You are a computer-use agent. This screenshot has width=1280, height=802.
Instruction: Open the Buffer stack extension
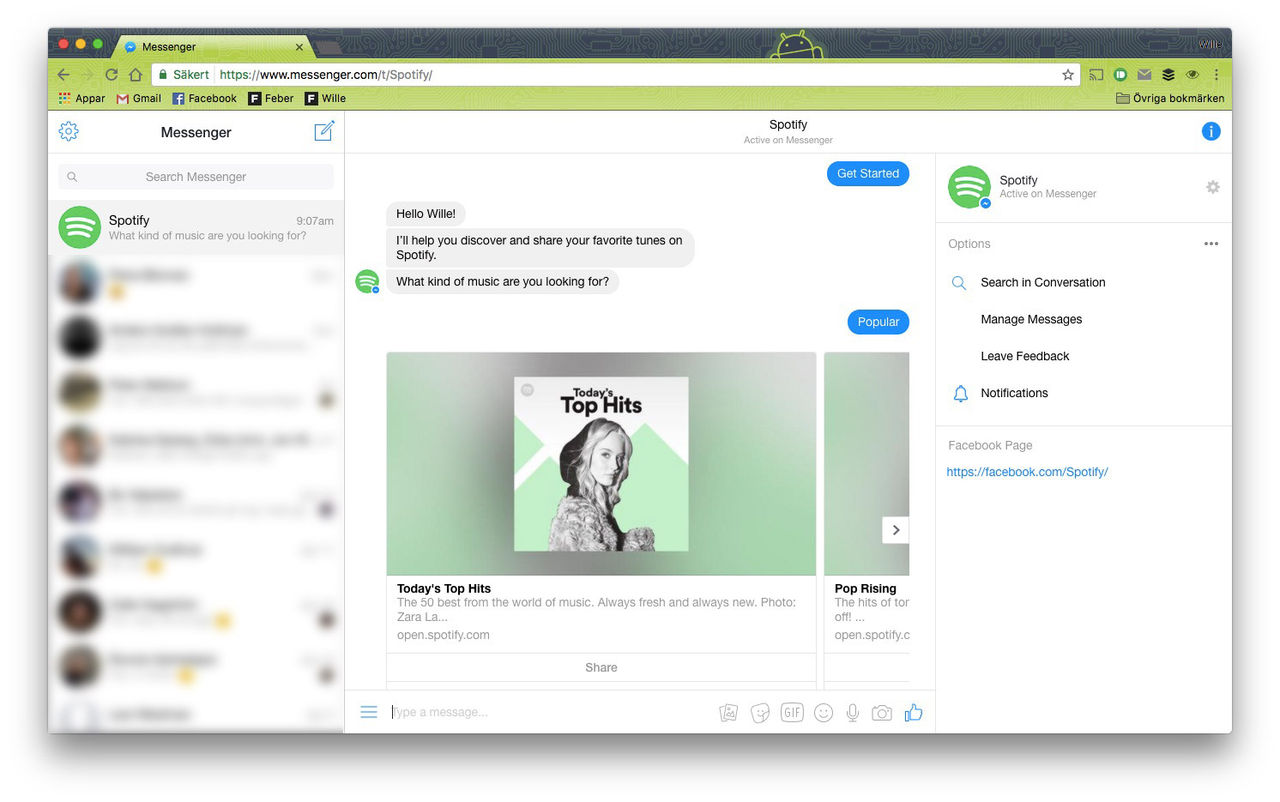pyautogui.click(x=1168, y=75)
